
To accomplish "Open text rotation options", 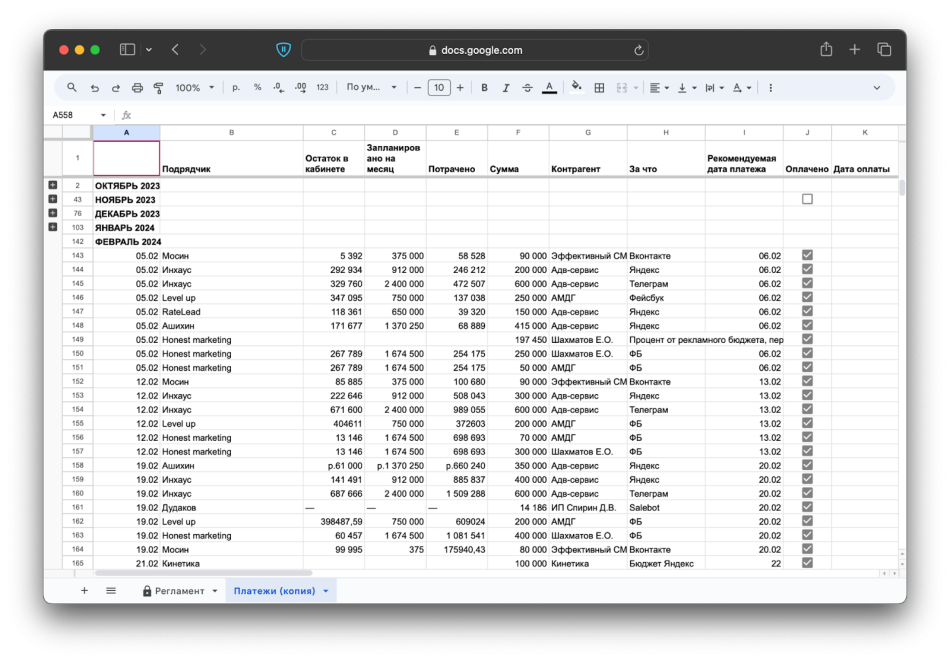I will click(742, 88).
